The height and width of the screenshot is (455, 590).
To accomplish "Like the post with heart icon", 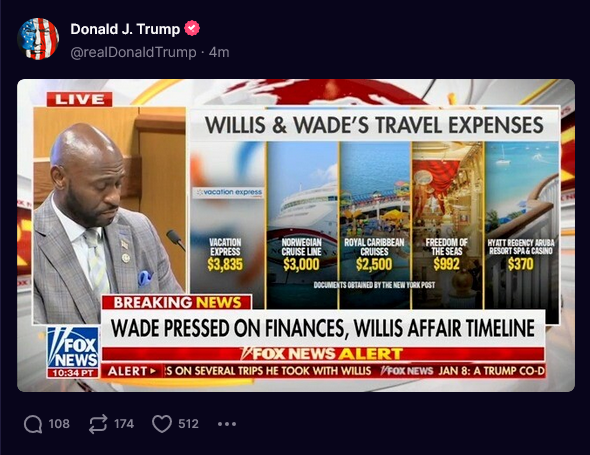I will [x=162, y=424].
